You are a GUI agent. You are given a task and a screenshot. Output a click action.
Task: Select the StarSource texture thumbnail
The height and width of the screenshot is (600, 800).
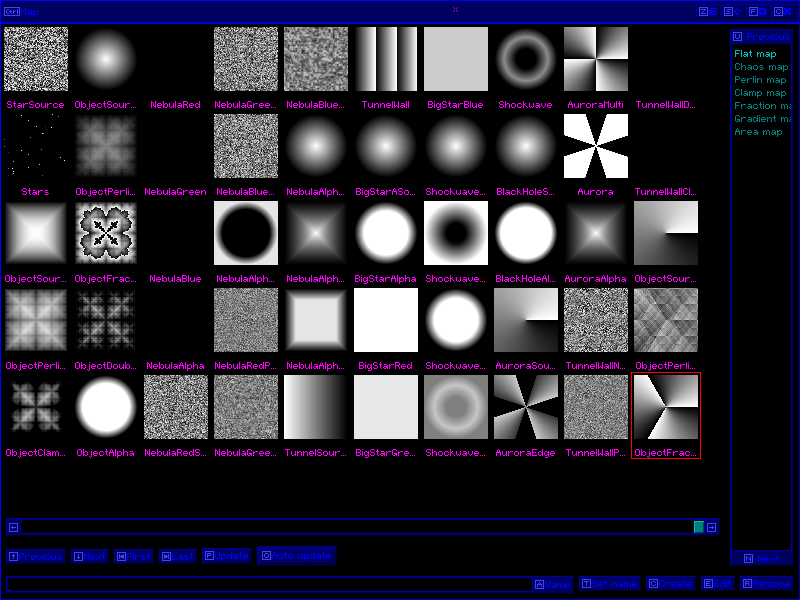click(36, 60)
